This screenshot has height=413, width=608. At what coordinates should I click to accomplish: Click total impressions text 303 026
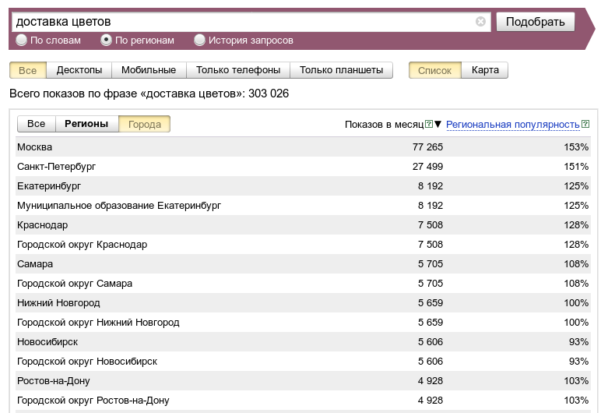click(268, 93)
